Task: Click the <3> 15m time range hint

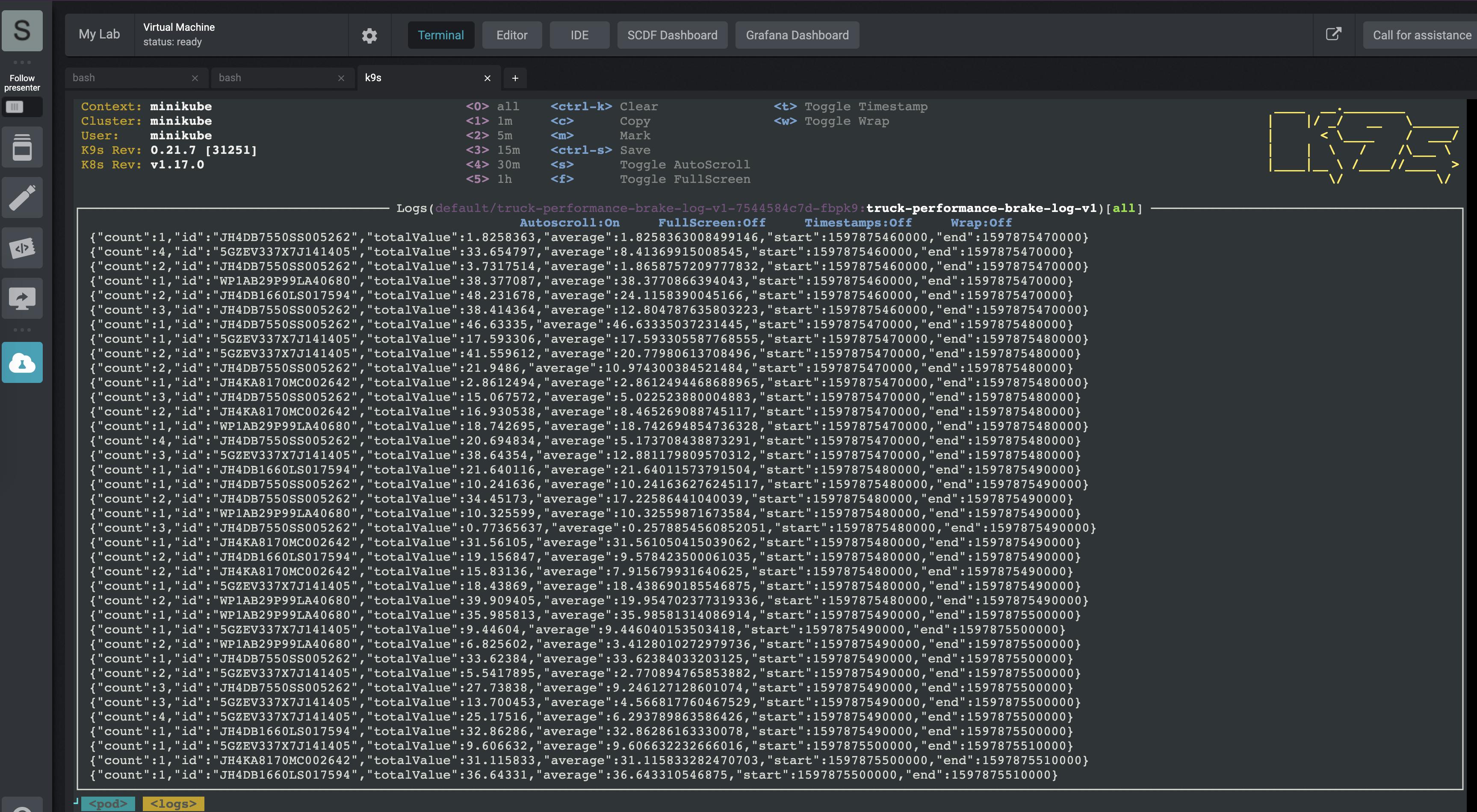Action: click(x=493, y=150)
